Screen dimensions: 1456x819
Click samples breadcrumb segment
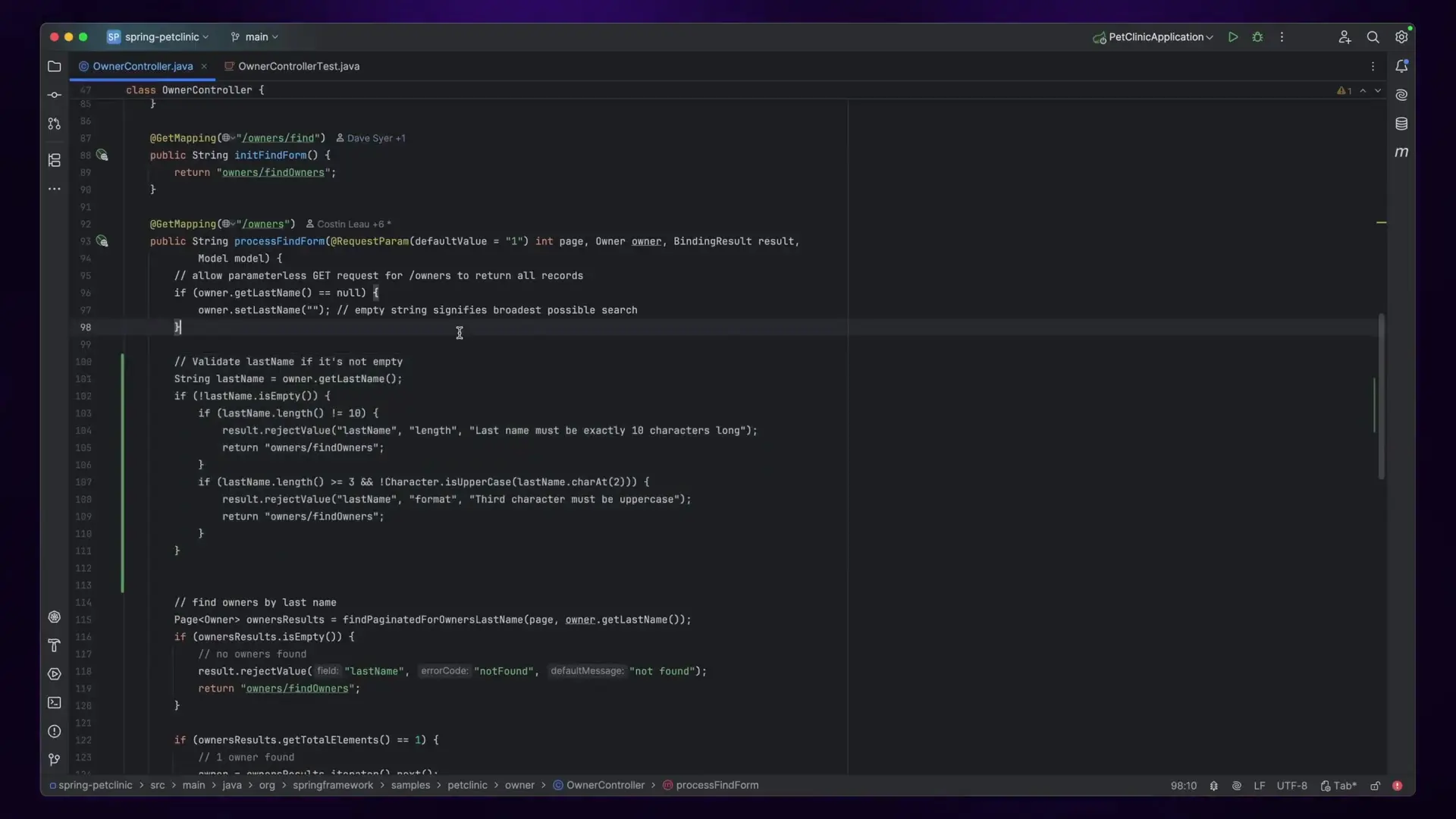click(410, 786)
